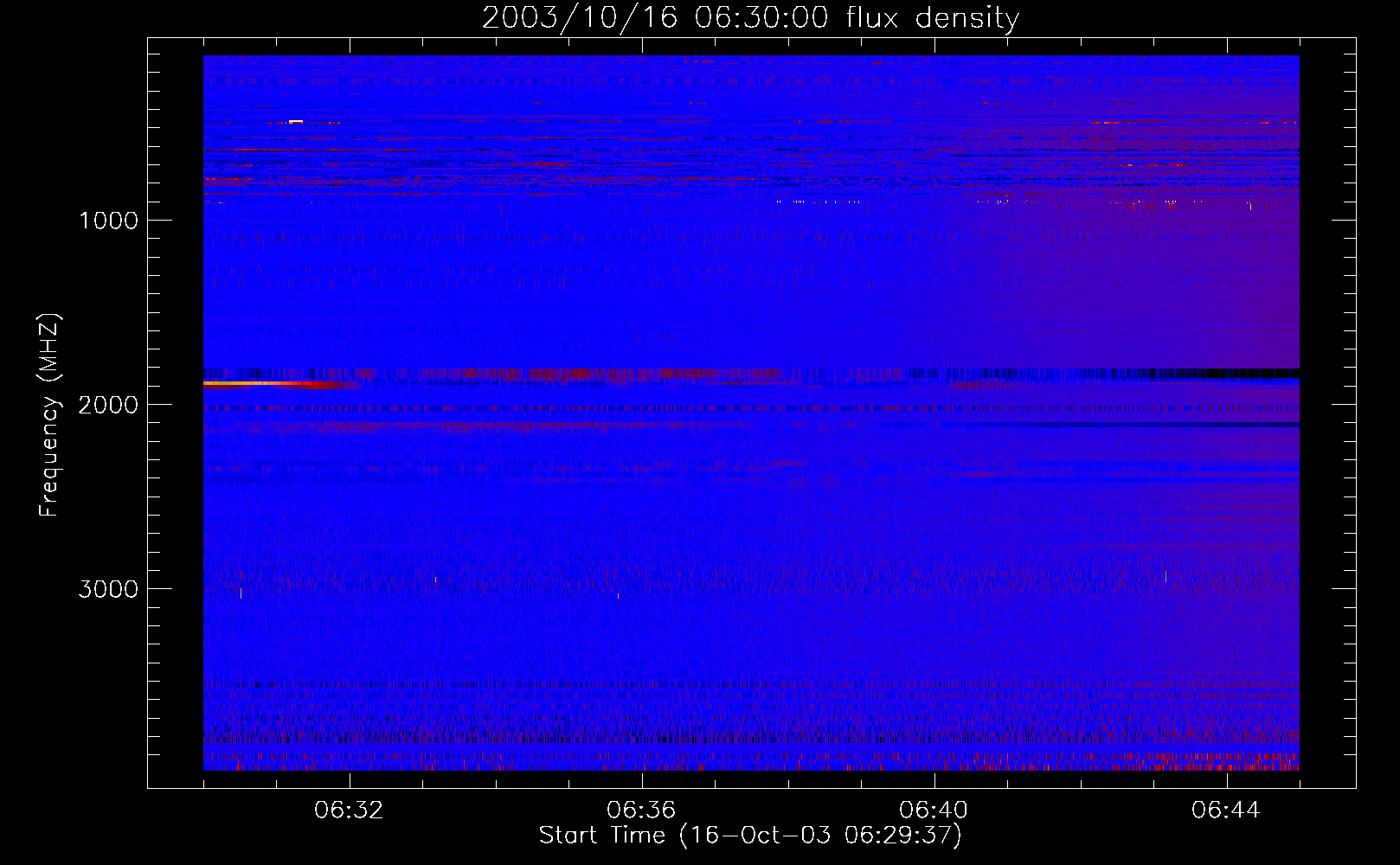Click the '1000' frequency axis label
The width and height of the screenshot is (1400, 865).
108,221
